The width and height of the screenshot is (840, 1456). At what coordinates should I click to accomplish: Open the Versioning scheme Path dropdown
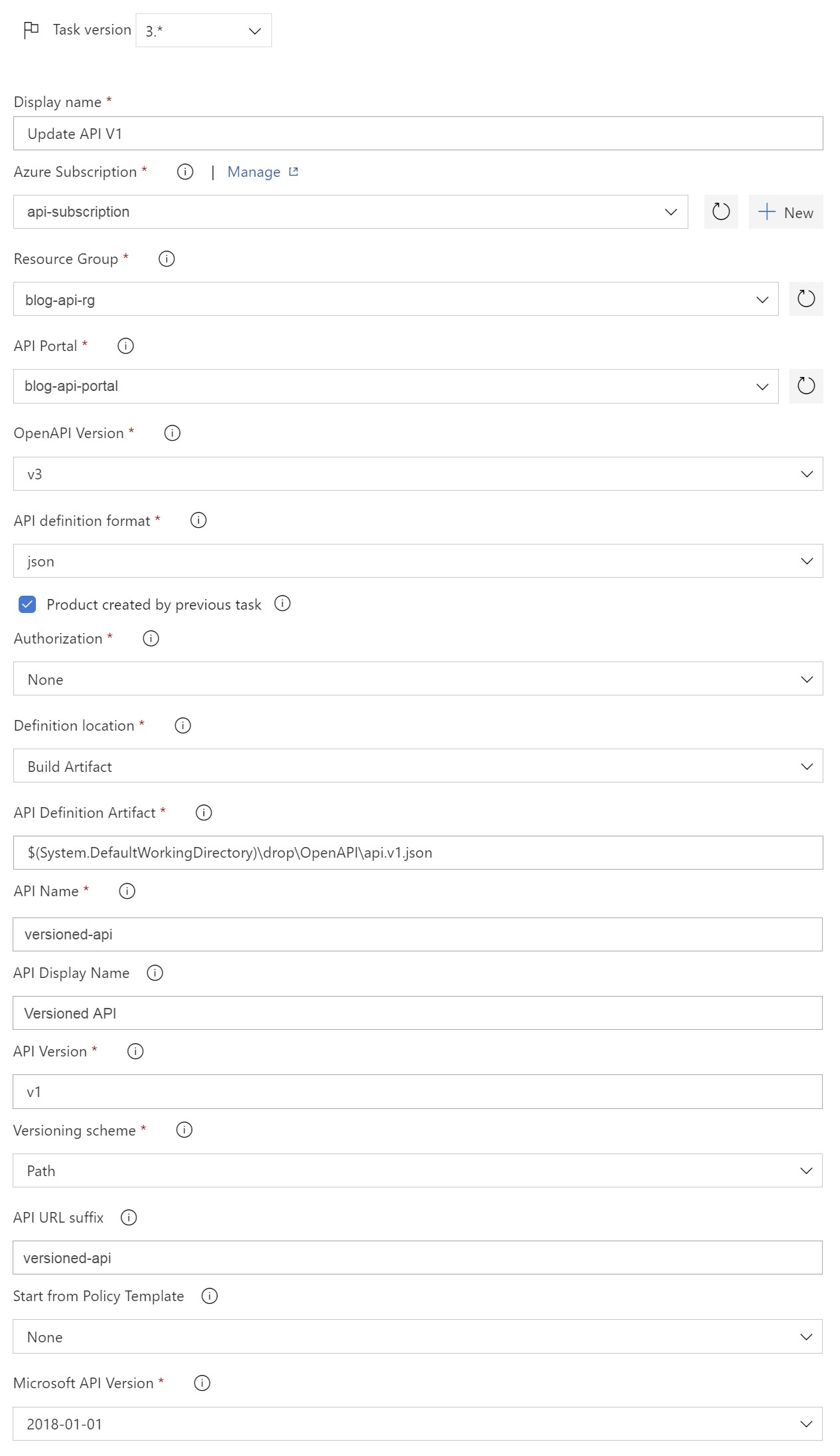click(x=417, y=1171)
